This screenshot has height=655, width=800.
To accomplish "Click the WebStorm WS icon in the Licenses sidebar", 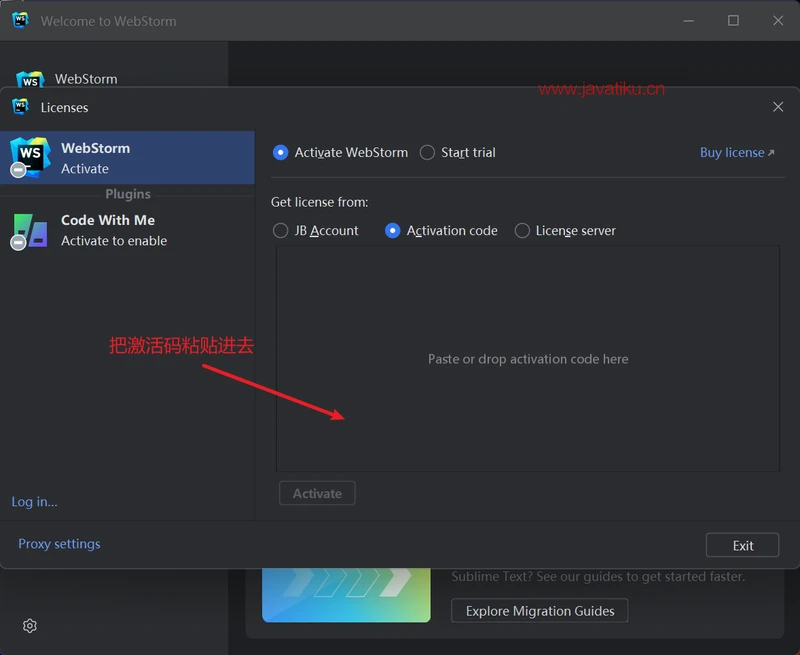I will coord(30,155).
